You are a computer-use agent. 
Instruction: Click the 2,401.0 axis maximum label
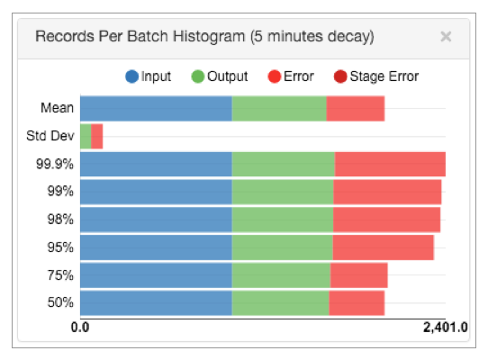coord(445,327)
